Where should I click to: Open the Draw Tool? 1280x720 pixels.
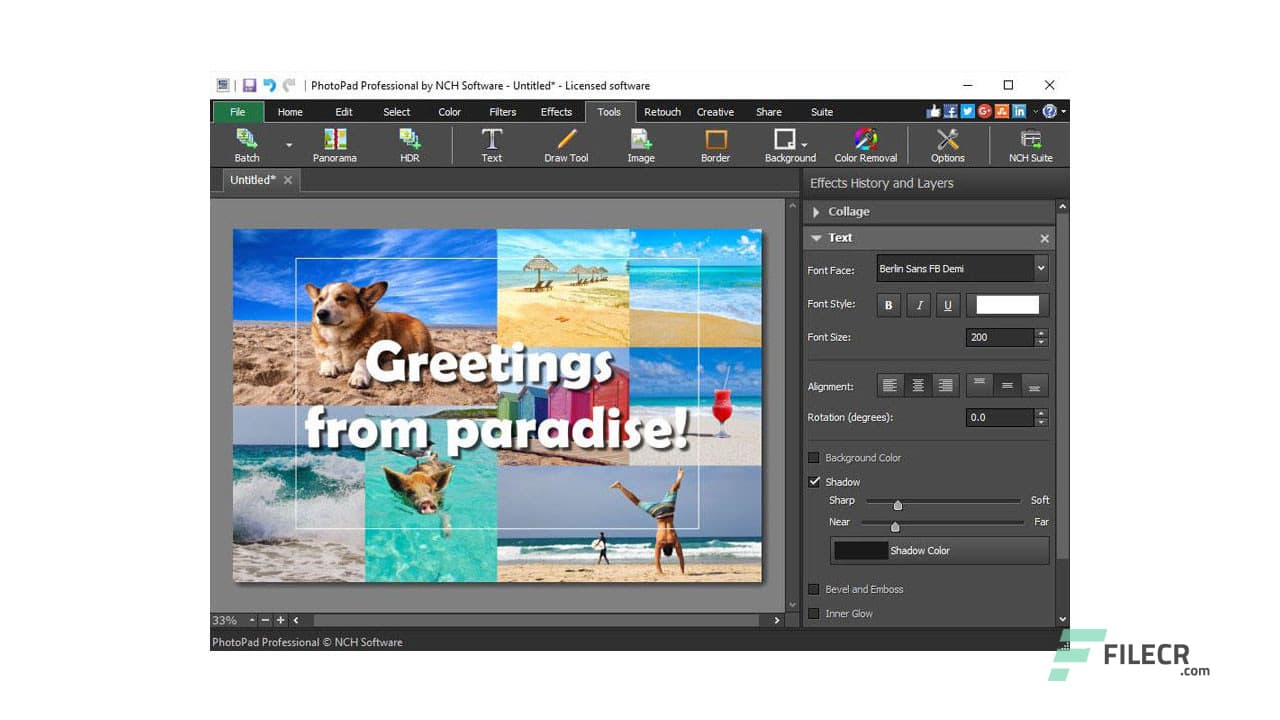pos(565,144)
